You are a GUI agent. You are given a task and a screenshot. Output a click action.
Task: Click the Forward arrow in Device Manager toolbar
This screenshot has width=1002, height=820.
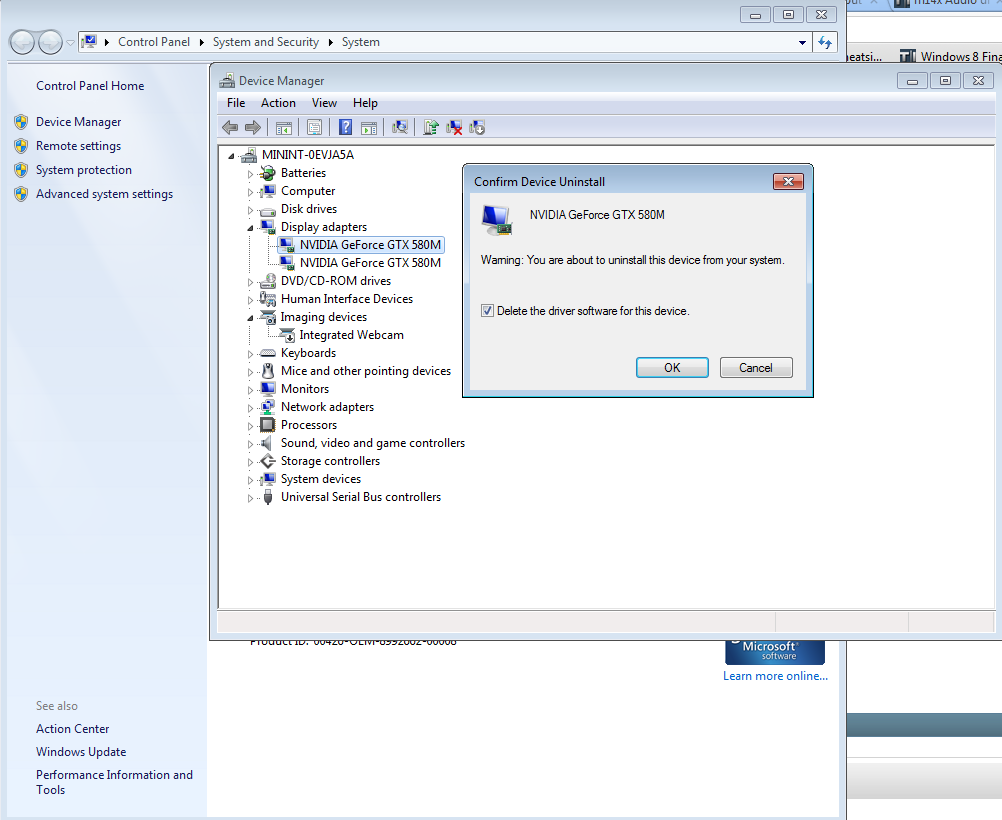point(253,127)
